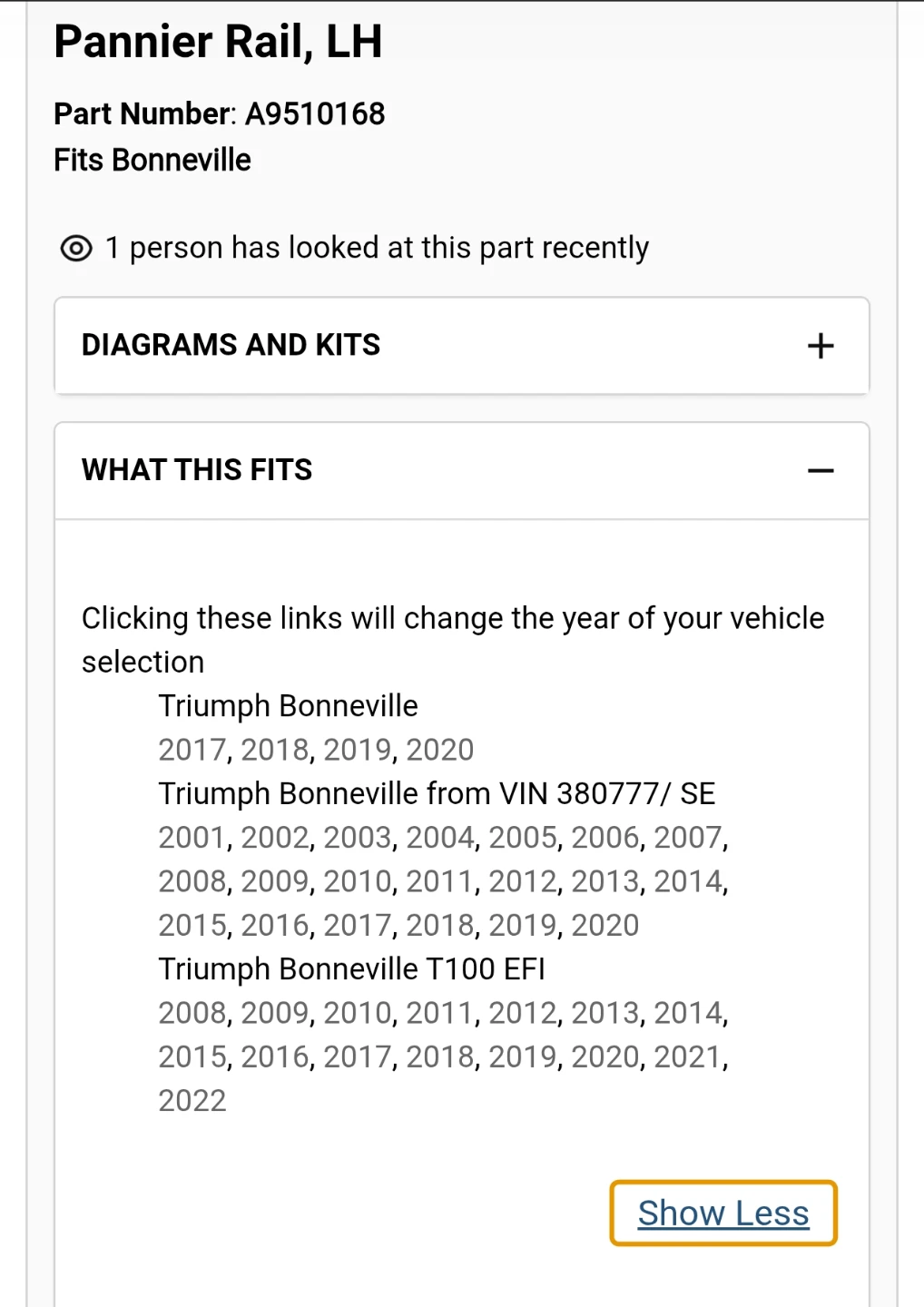
Task: Select year 2022 for Bonneville T100 EFI
Action: tap(192, 1100)
